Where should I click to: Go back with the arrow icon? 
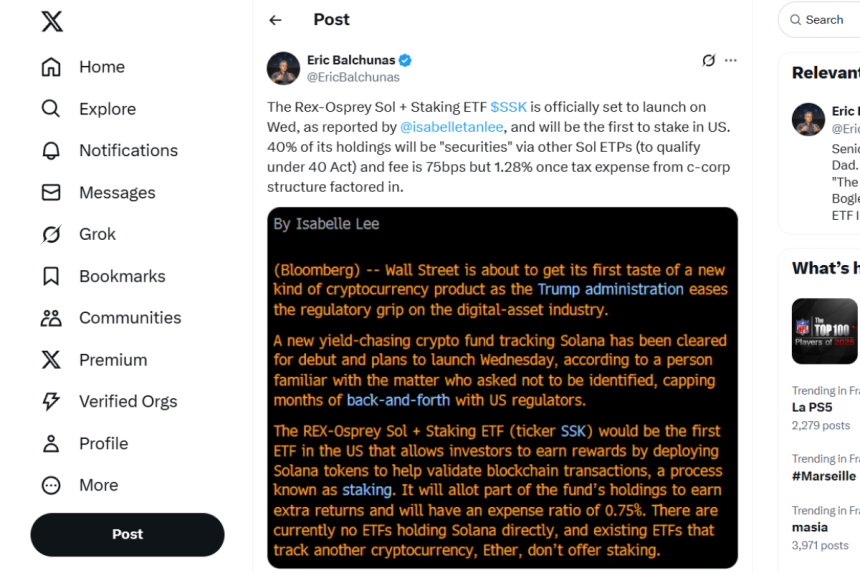(275, 20)
